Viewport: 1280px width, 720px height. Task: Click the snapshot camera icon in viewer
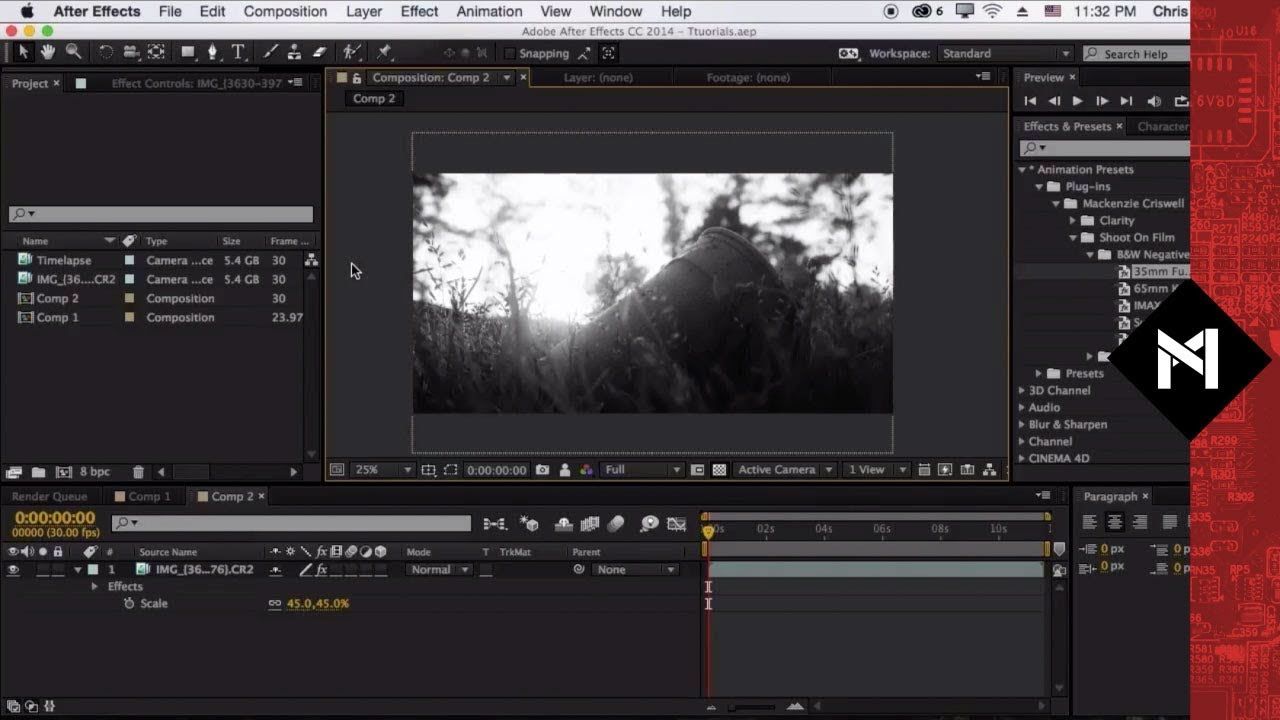point(542,470)
